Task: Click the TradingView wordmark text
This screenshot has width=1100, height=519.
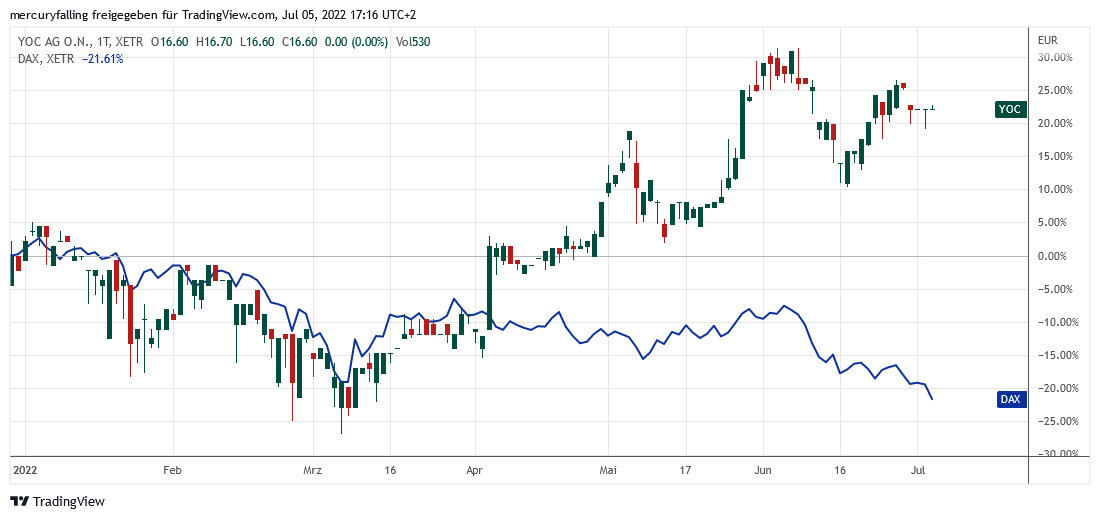Action: click(x=69, y=501)
